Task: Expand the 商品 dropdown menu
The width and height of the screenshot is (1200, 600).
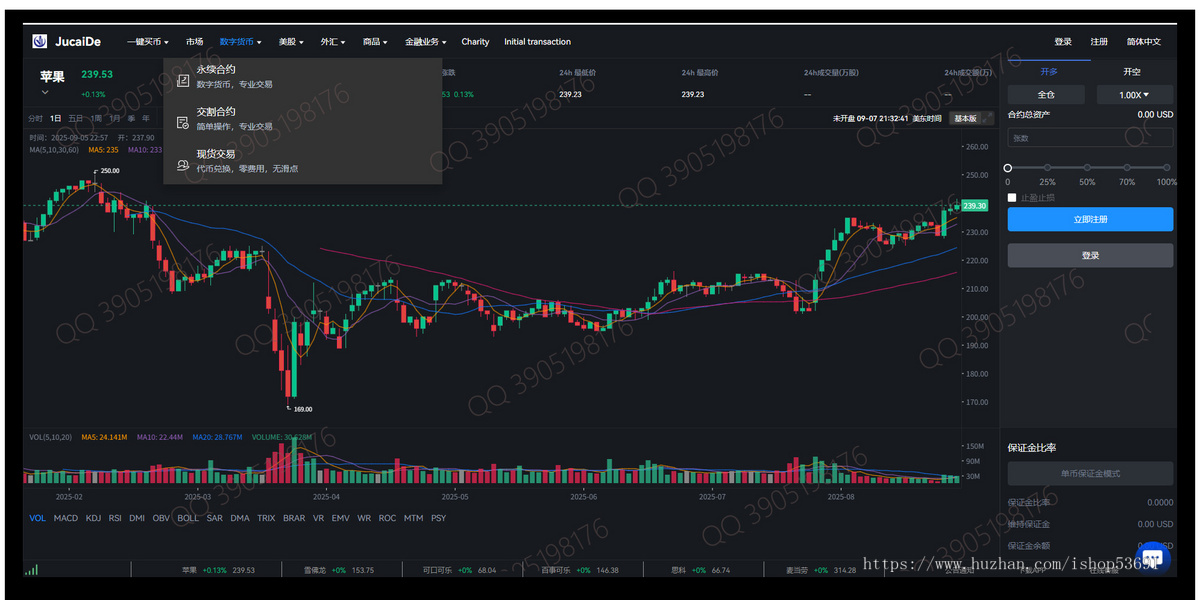Action: [x=375, y=42]
